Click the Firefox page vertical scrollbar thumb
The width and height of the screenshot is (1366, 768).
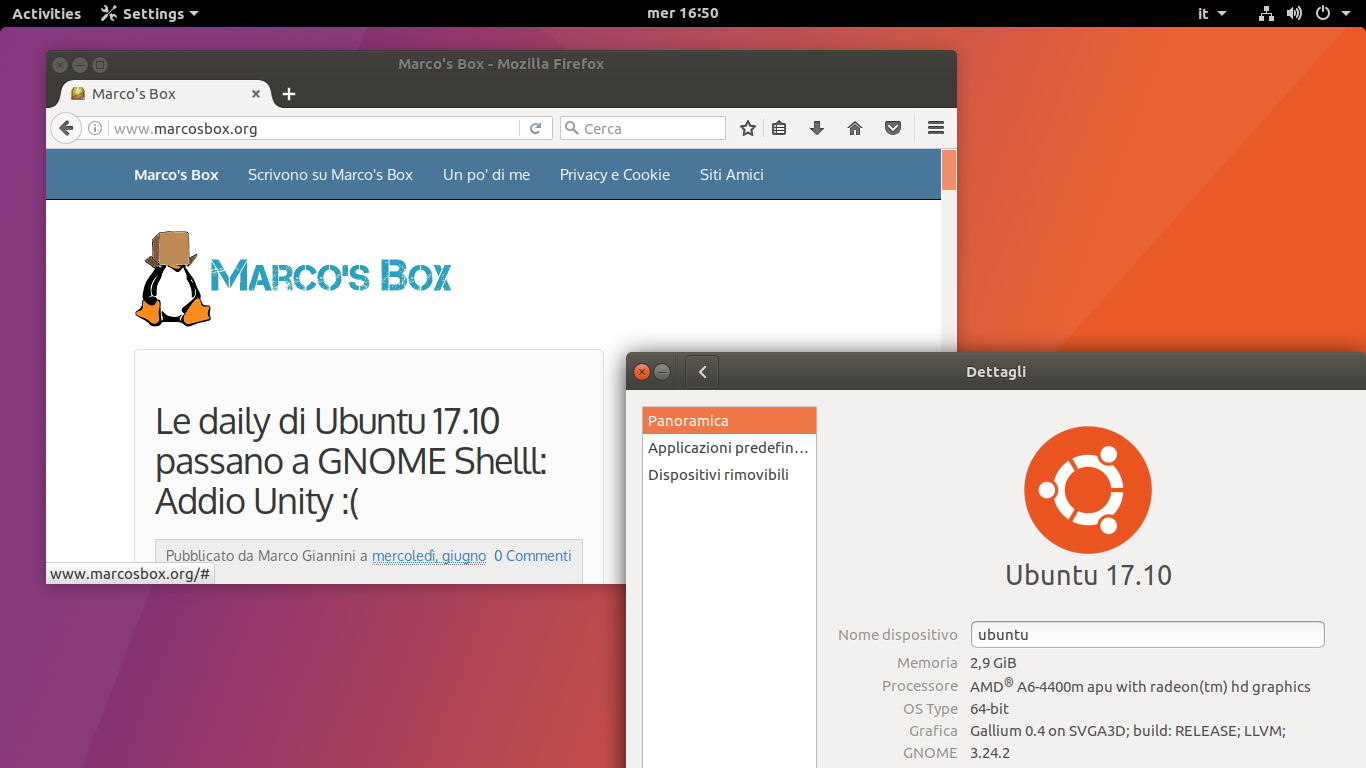tap(949, 170)
